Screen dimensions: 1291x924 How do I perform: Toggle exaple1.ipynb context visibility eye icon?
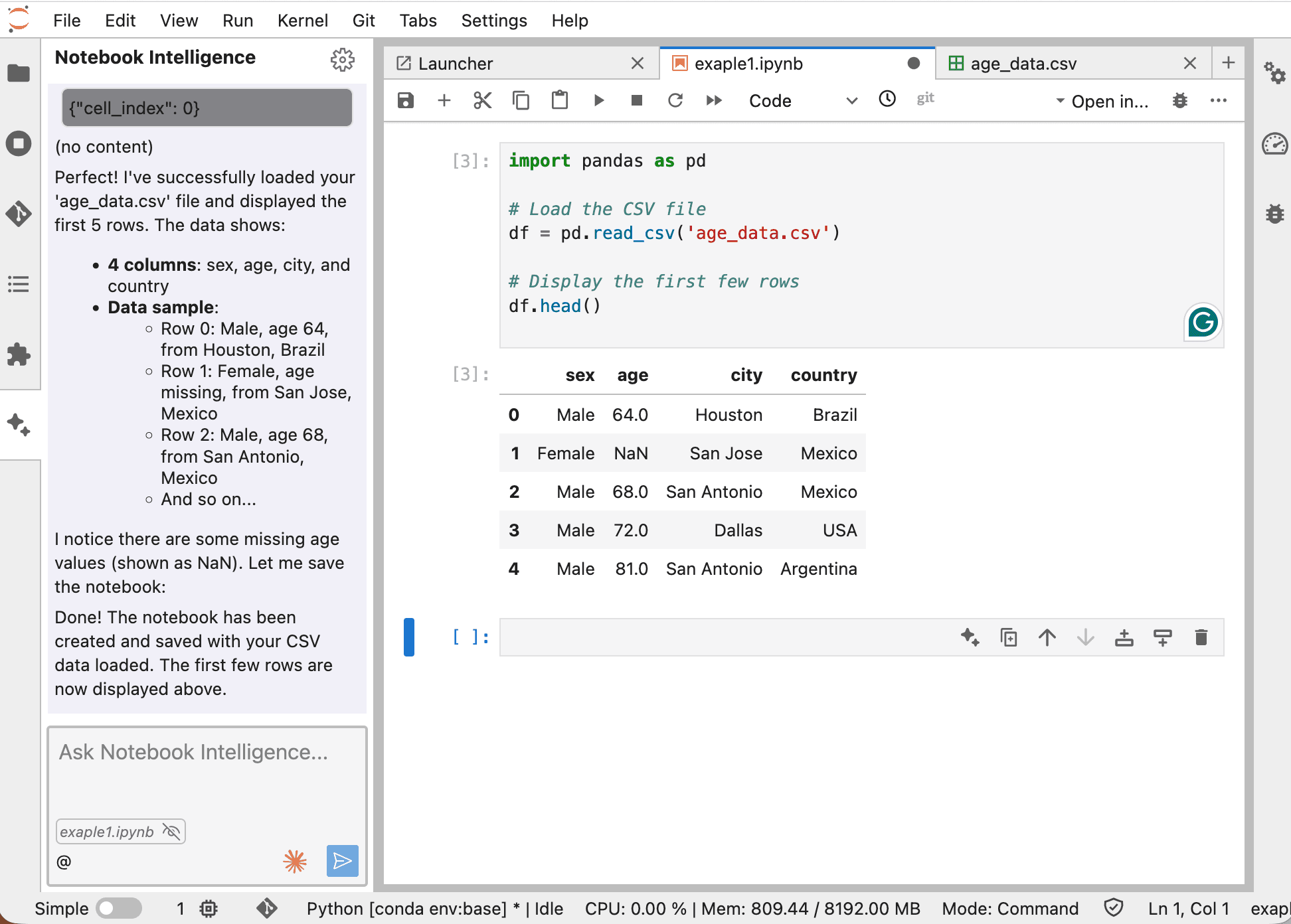(x=171, y=831)
